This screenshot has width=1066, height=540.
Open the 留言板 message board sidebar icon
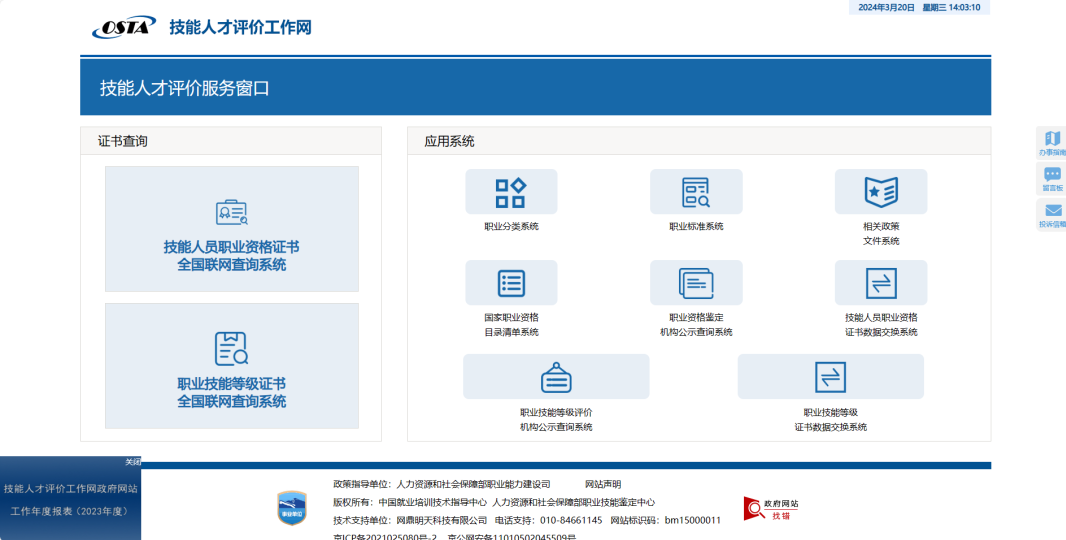coord(1052,180)
